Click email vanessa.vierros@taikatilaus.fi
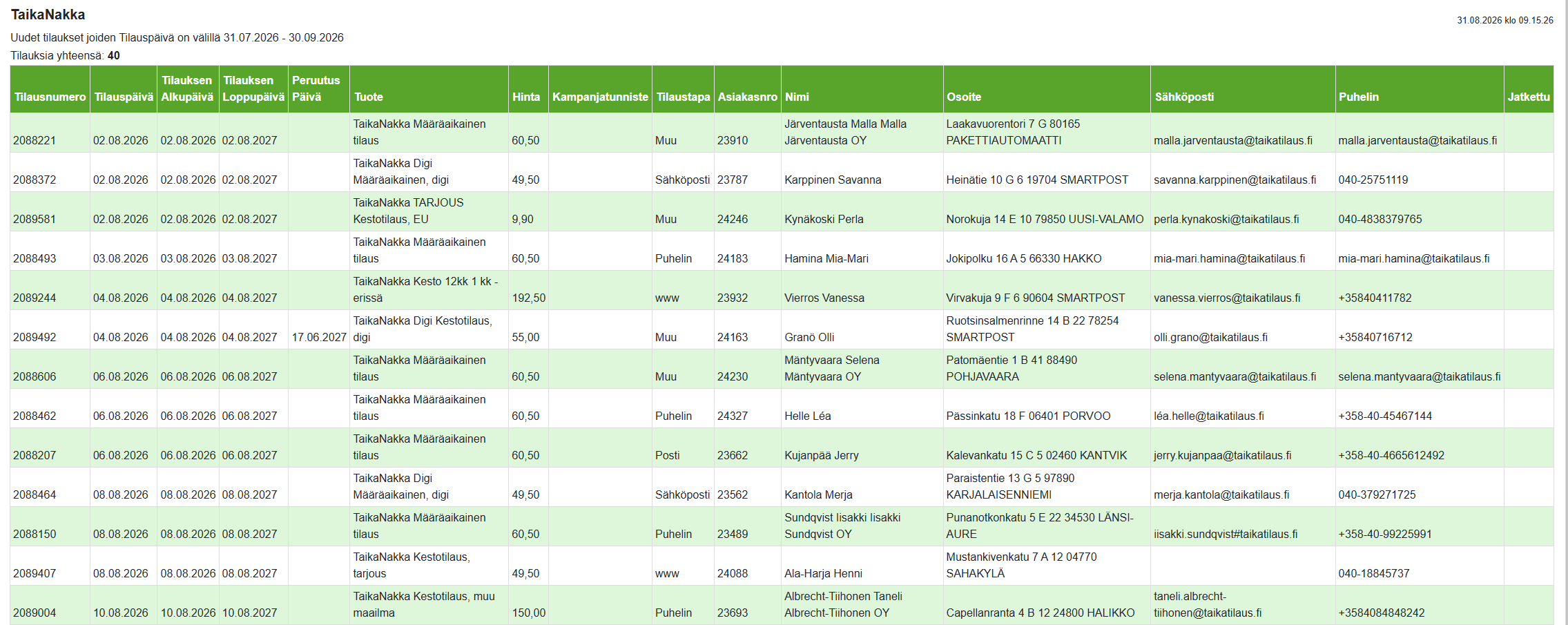 (x=1227, y=298)
